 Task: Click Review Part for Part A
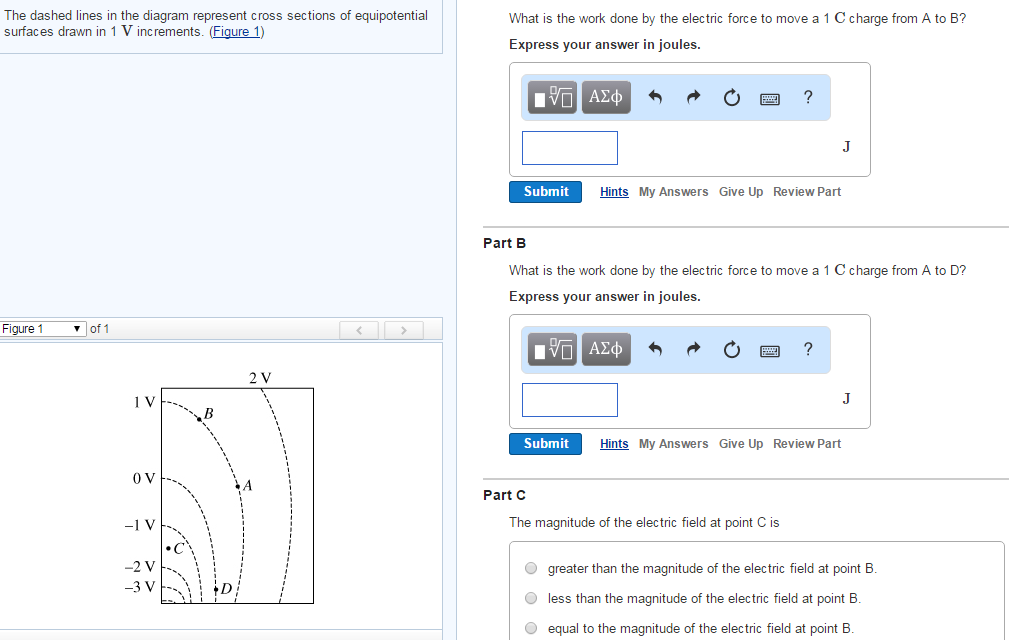806,191
